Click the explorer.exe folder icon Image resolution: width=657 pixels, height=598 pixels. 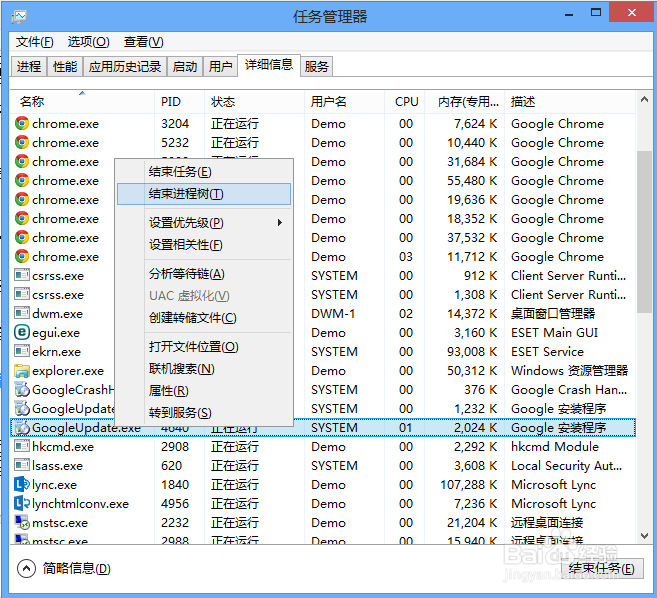pyautogui.click(x=22, y=370)
